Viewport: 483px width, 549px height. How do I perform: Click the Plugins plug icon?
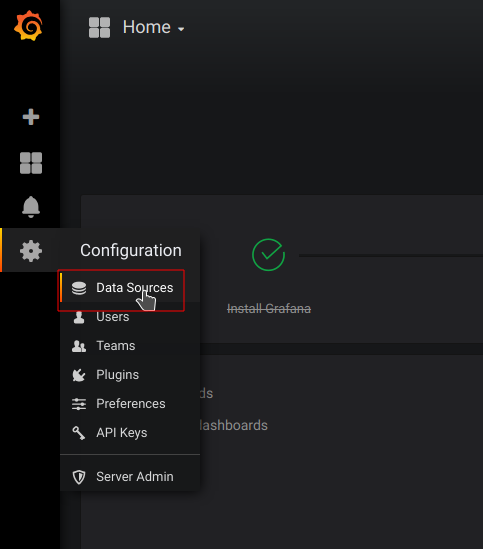(79, 375)
